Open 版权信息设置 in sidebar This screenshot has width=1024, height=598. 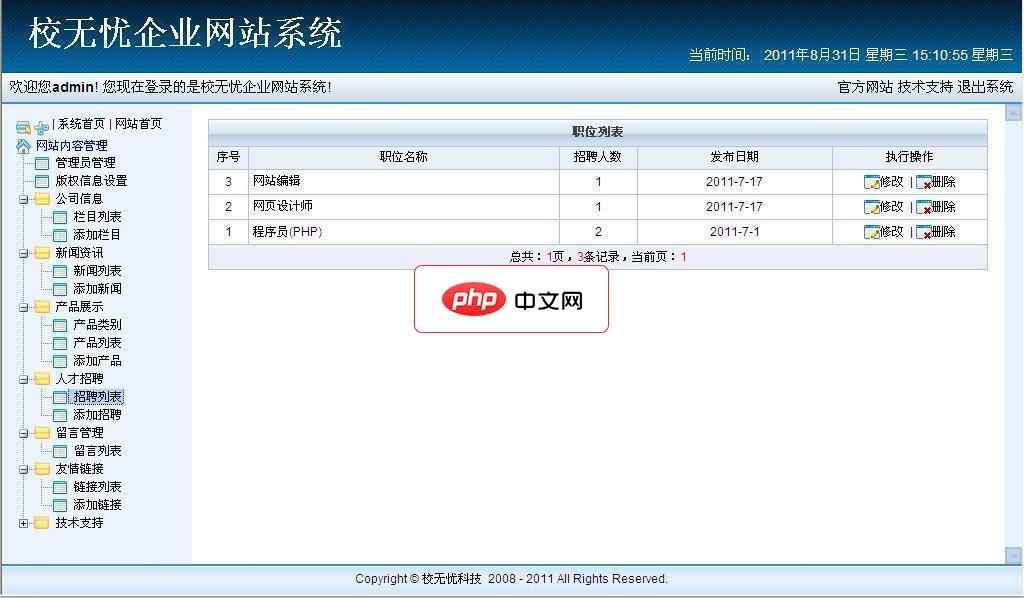click(91, 181)
